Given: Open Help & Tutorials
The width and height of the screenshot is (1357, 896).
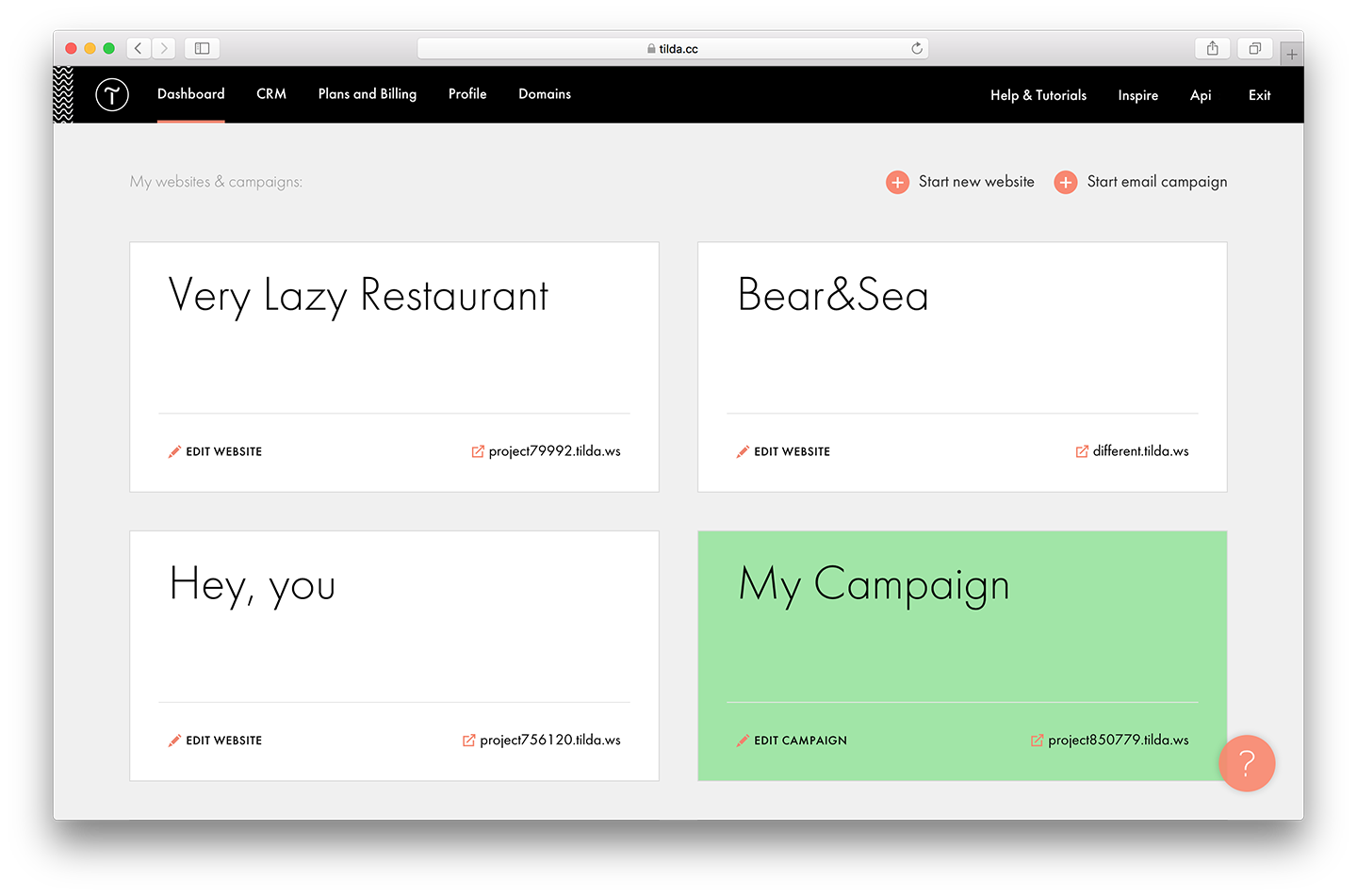Looking at the screenshot, I should (x=1038, y=95).
